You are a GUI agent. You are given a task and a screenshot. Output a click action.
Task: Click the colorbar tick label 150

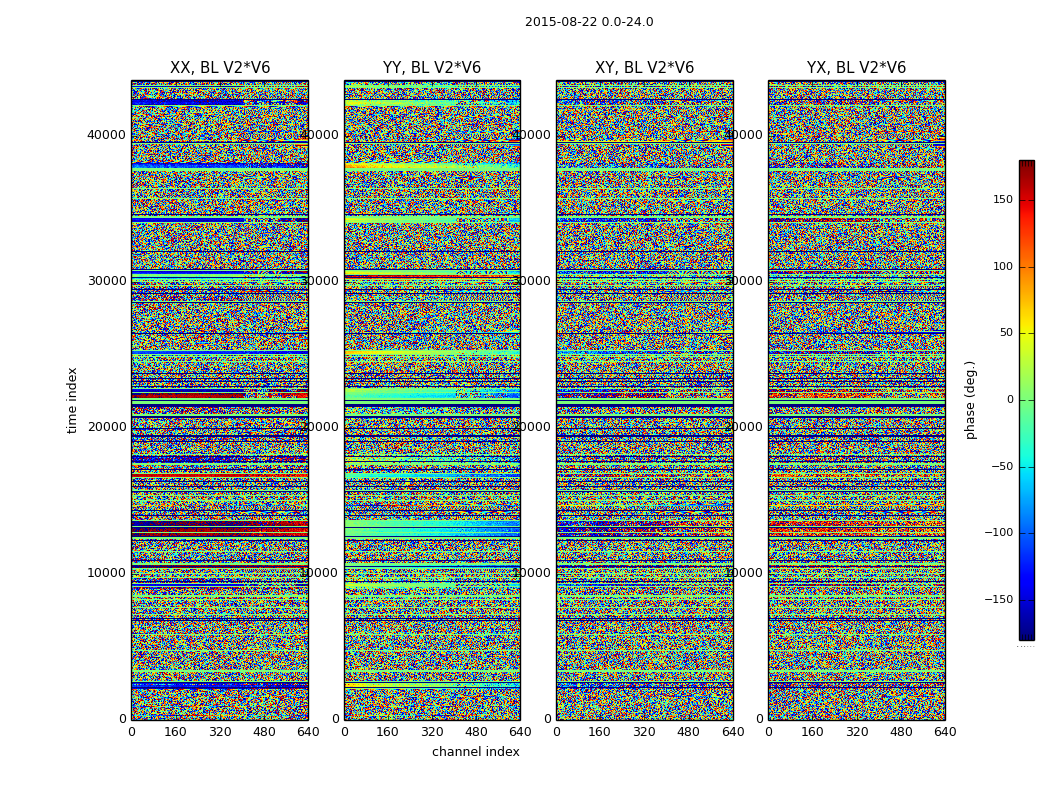point(1003,199)
